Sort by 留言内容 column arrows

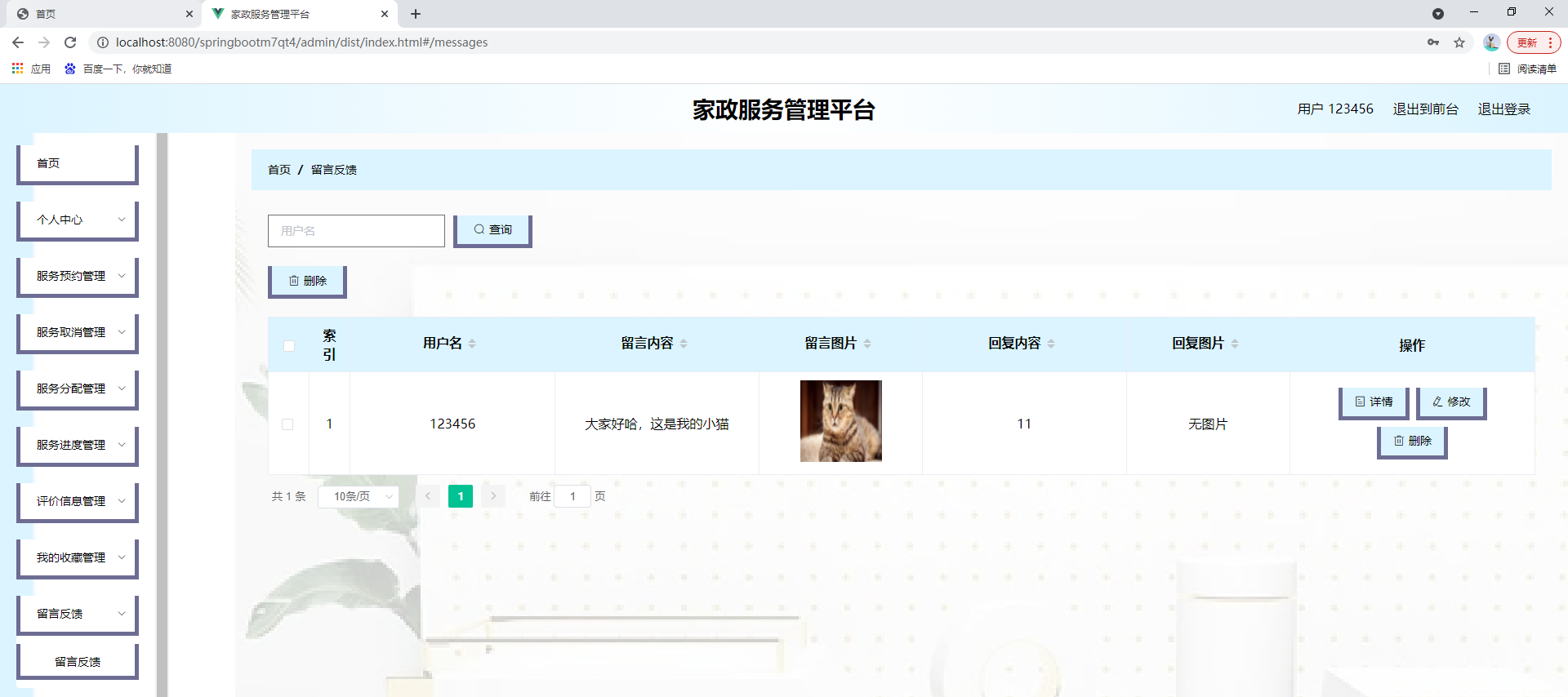(684, 344)
